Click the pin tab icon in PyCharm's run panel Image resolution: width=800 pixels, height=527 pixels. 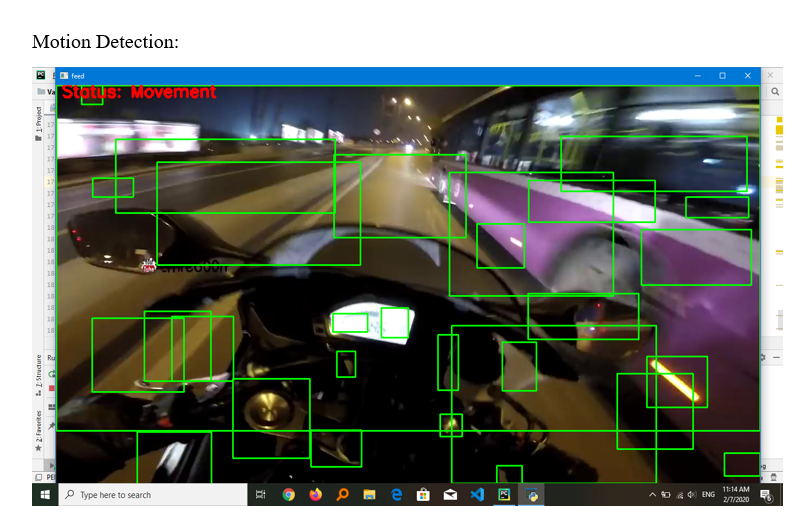tap(52, 425)
